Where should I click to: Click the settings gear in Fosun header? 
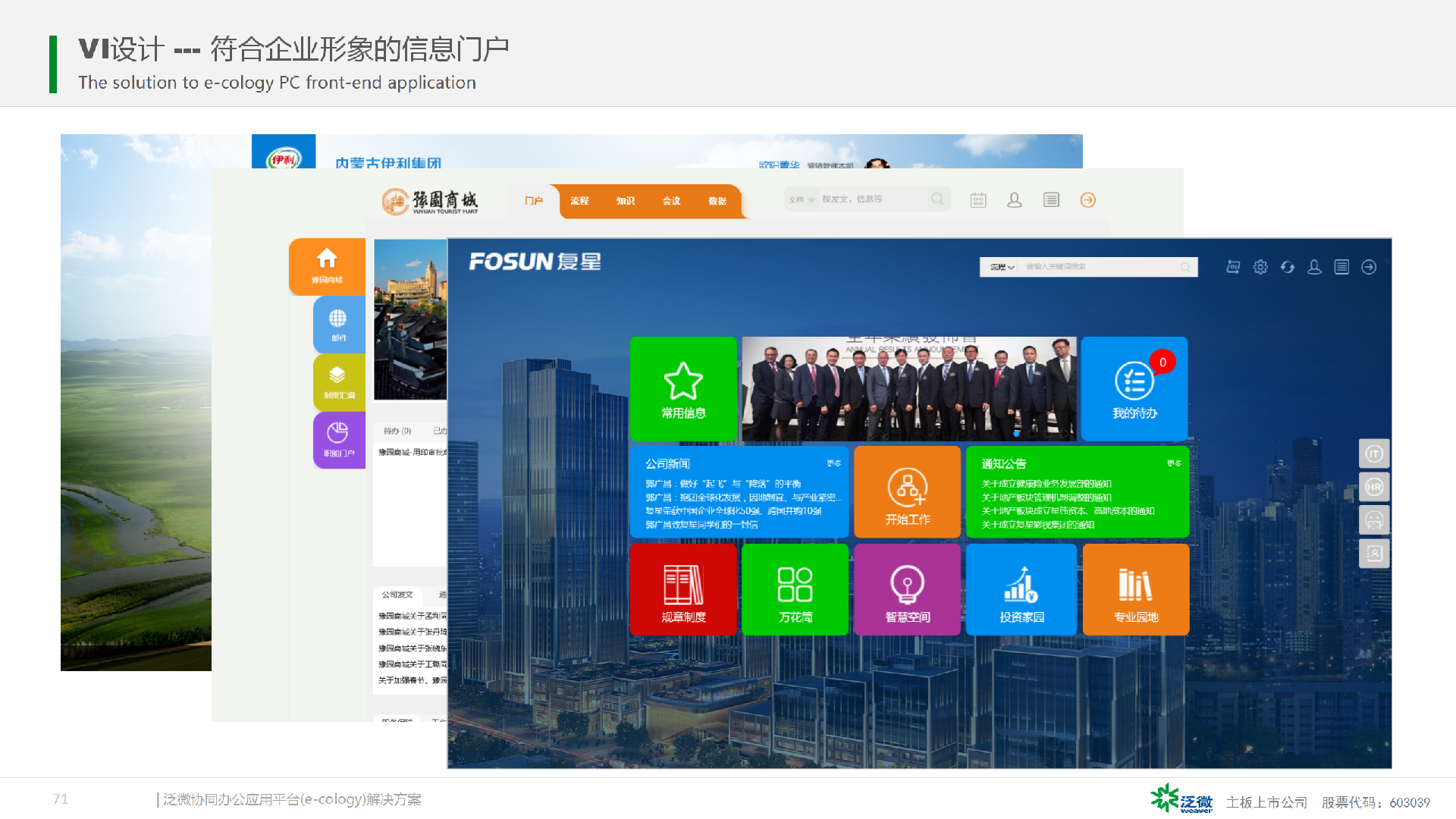[1260, 267]
